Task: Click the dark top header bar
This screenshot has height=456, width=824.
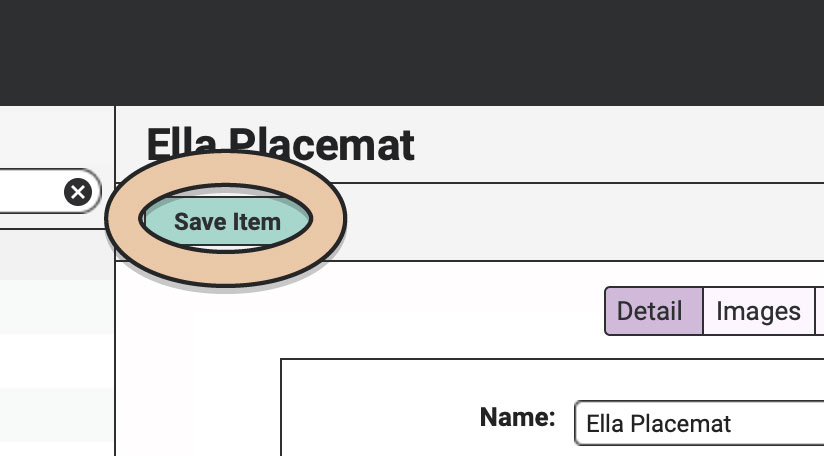Action: pos(412,53)
